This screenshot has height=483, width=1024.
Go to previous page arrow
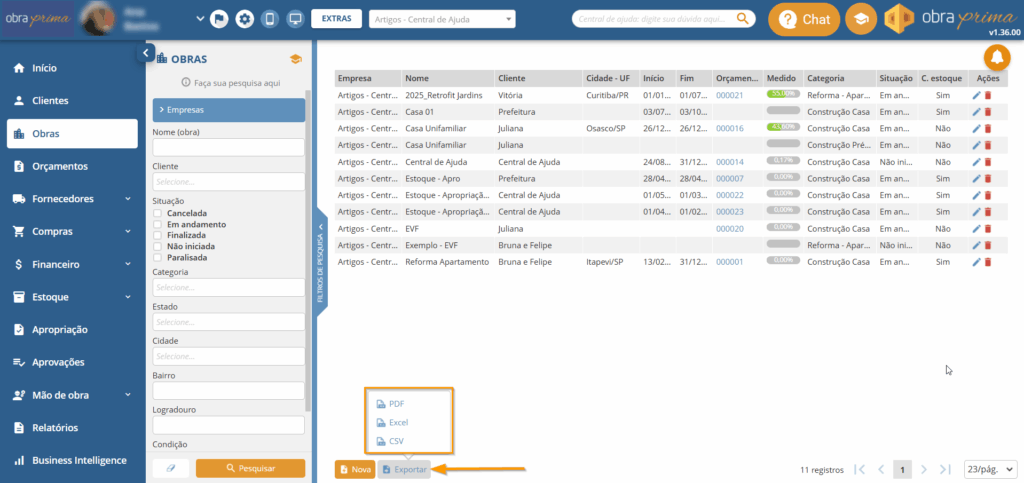click(881, 469)
